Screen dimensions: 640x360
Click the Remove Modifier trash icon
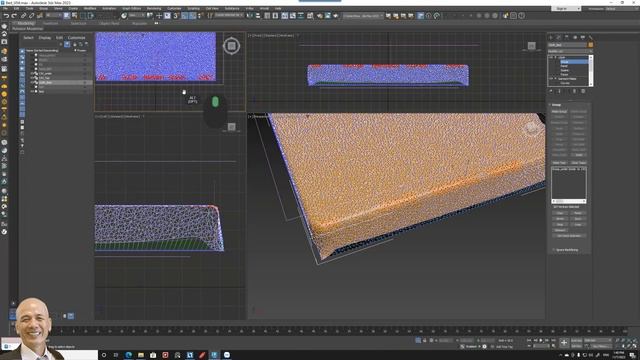point(574,91)
